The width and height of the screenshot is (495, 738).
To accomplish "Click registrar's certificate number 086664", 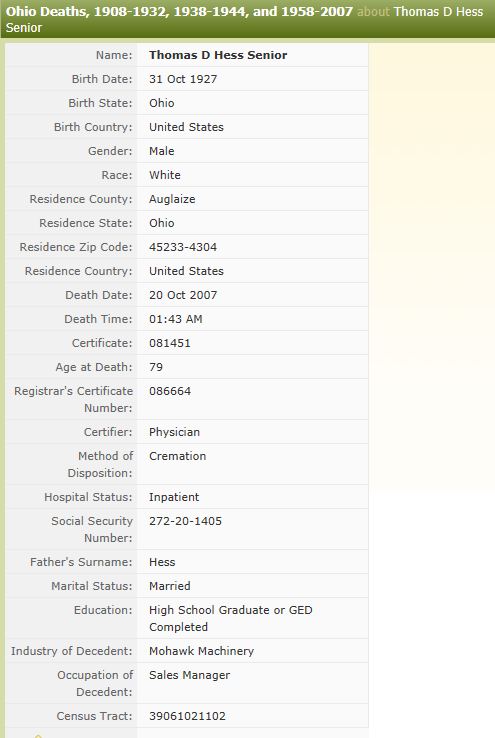I will pyautogui.click(x=170, y=391).
